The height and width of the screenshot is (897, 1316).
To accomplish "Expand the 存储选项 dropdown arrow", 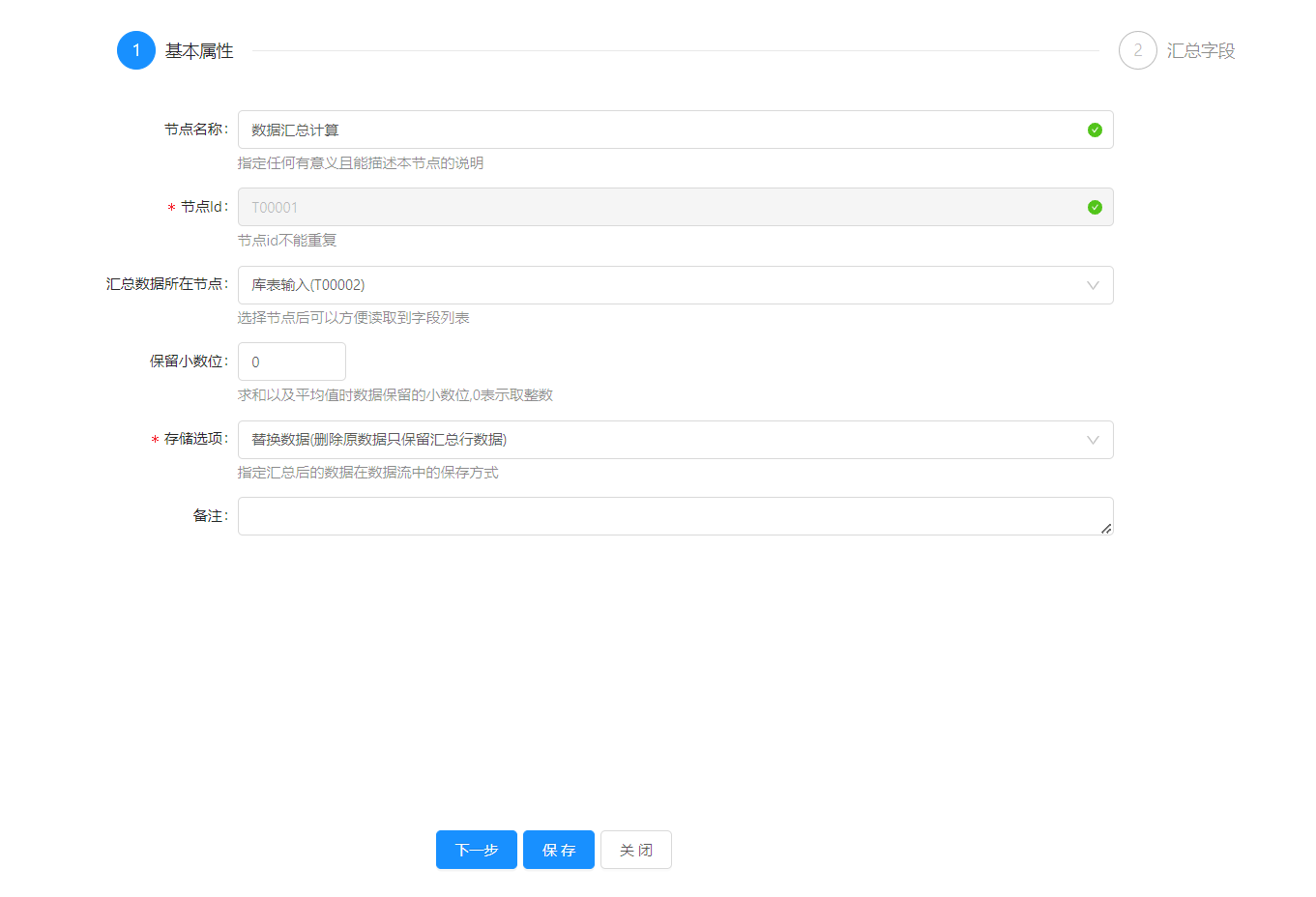I will point(1093,440).
